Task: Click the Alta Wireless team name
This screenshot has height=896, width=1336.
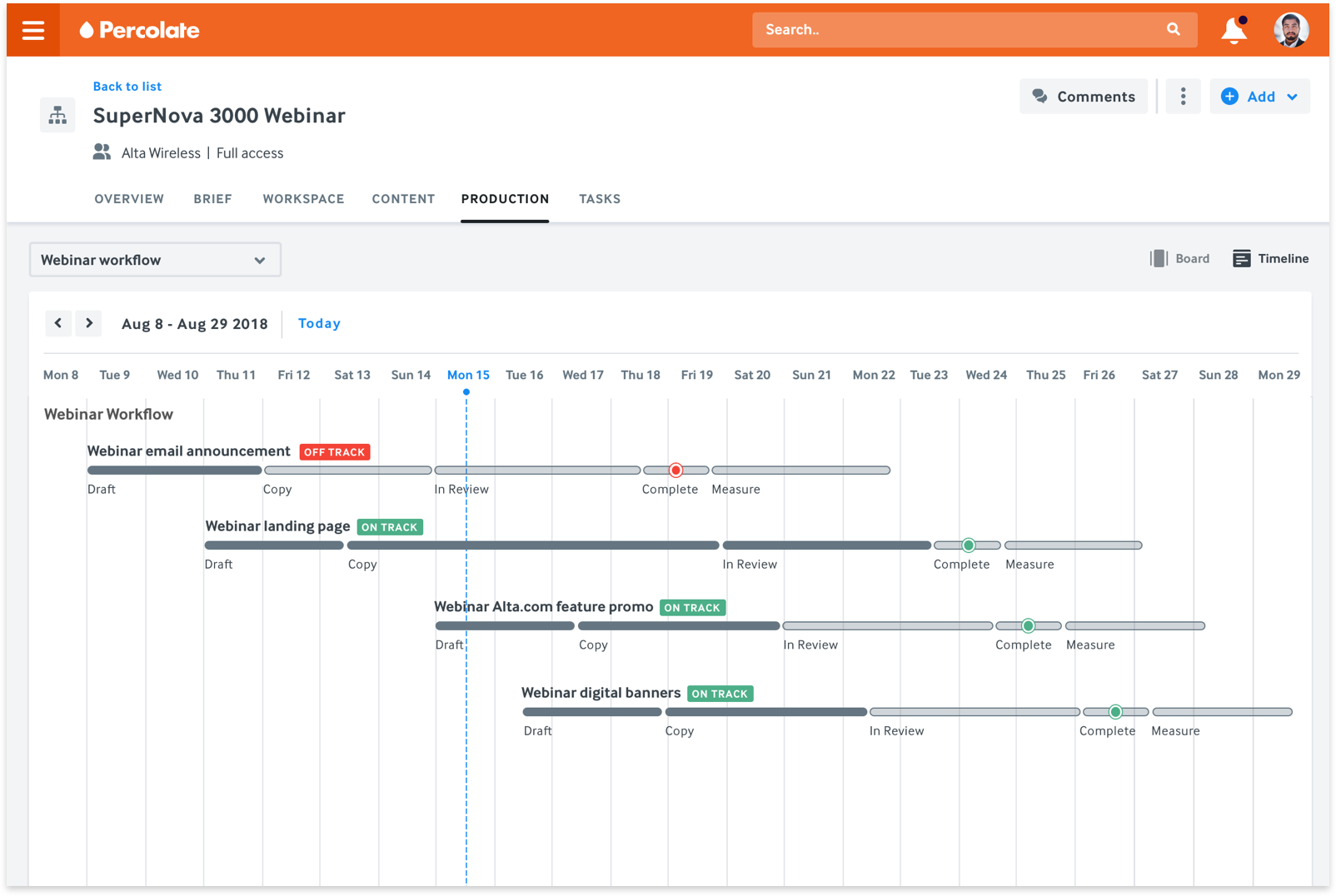Action: 161,153
